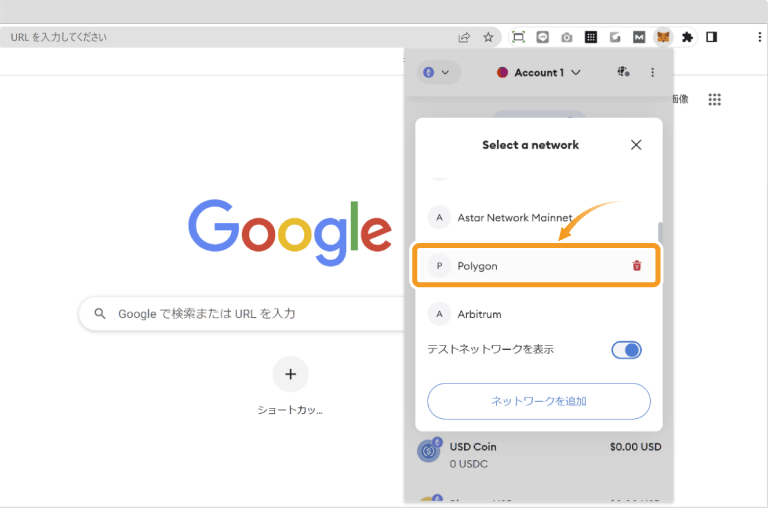The image size is (768, 508).
Task: Open Chrome three-dot browser menu
Action: click(x=759, y=37)
